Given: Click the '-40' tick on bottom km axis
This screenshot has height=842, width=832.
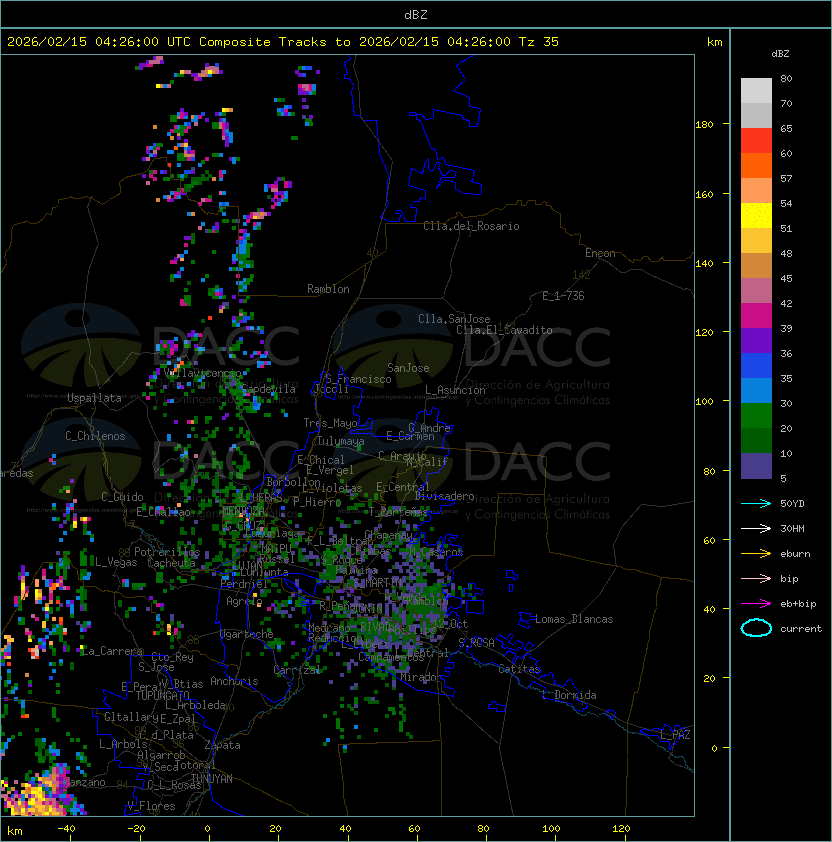Looking at the screenshot, I should tap(66, 829).
